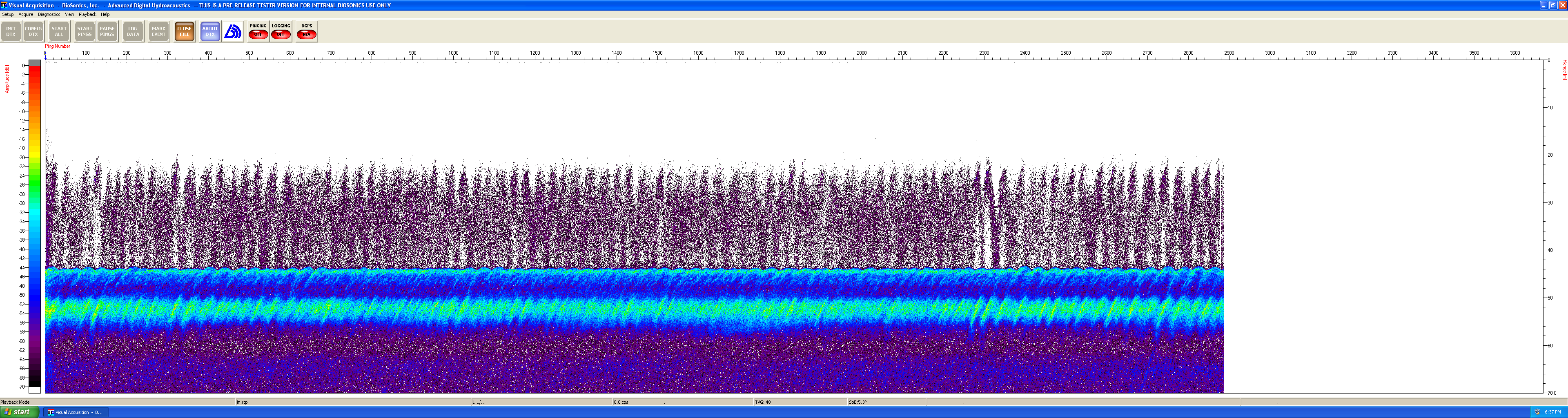Screen dimensions: 1568x418
Task: Click the red 'Ping Number' axis label
Action: (x=58, y=46)
